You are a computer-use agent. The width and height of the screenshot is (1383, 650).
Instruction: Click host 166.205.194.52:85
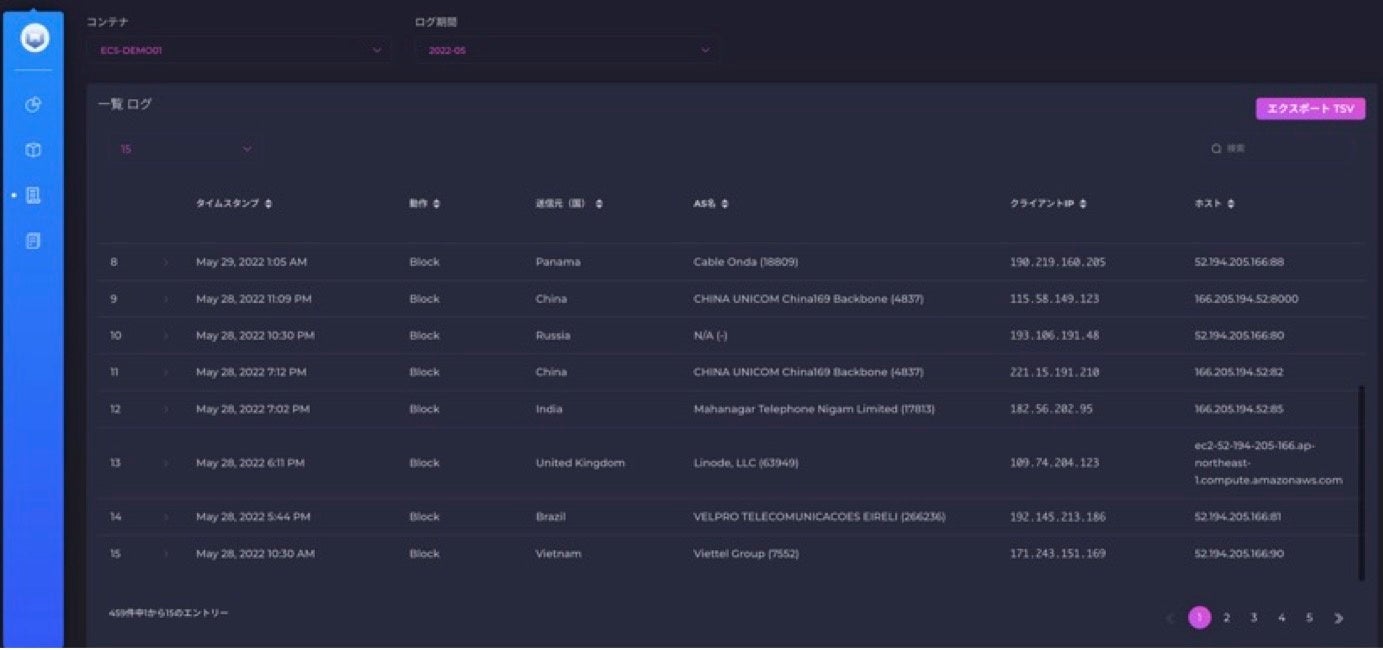tap(1239, 409)
